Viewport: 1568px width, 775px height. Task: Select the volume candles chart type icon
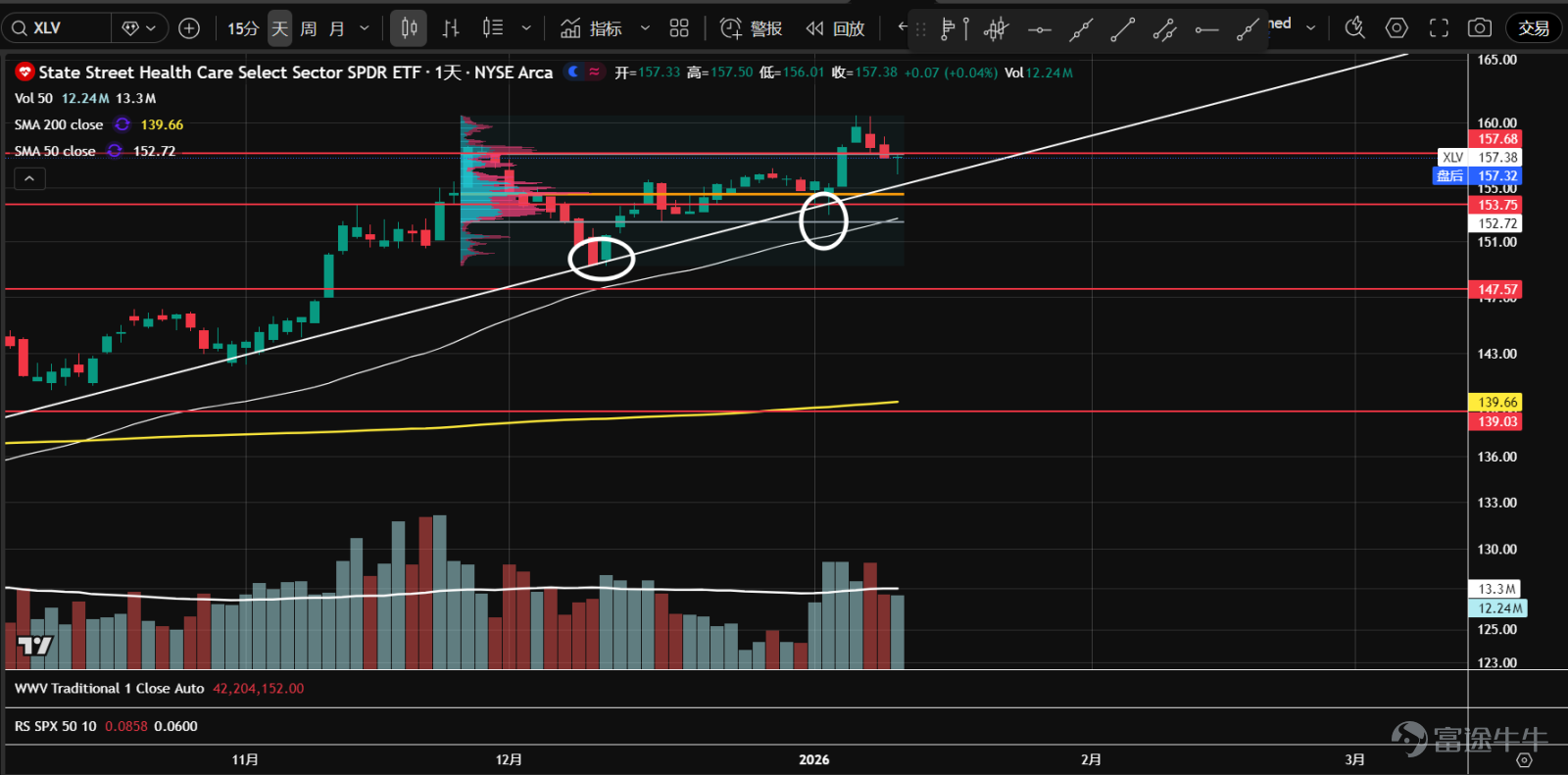(x=493, y=28)
